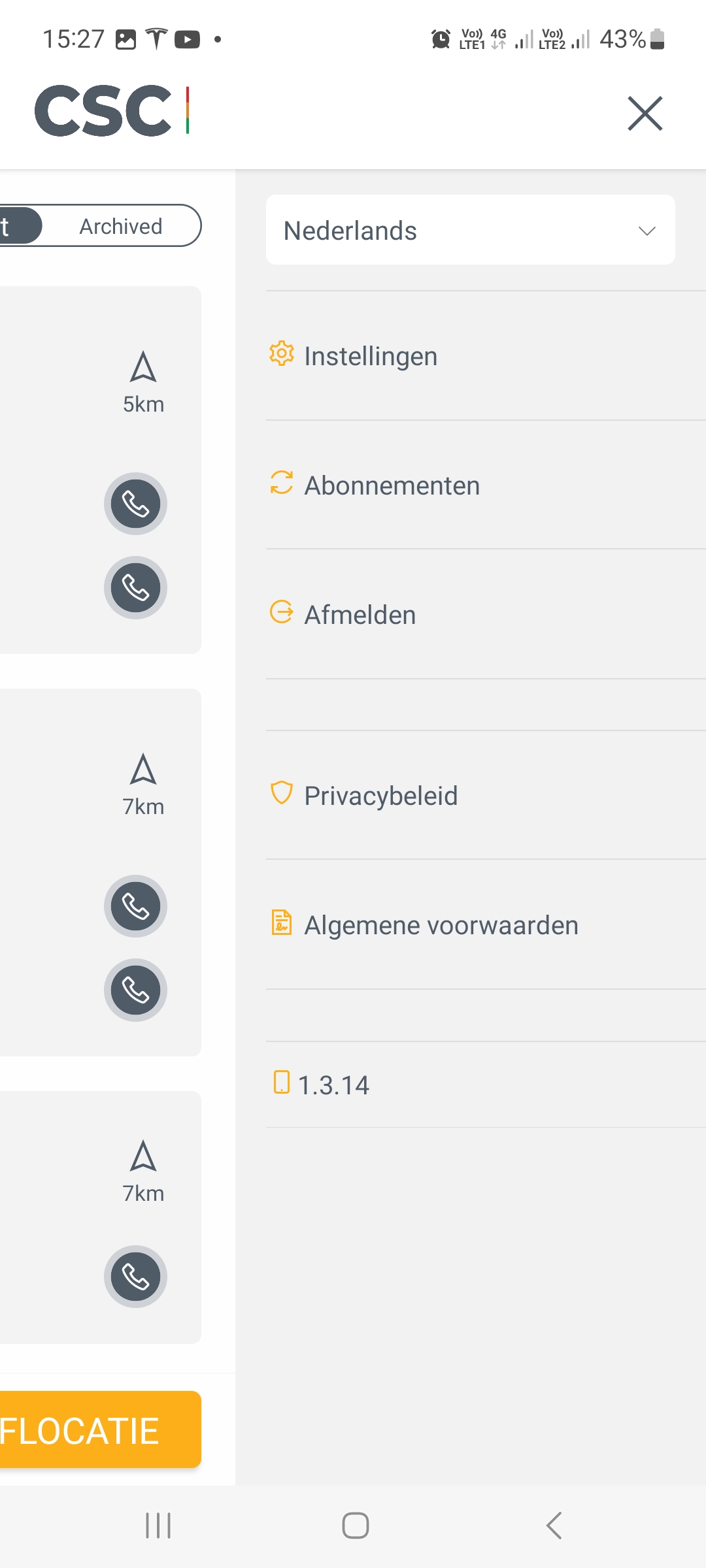This screenshot has width=706, height=1568.
Task: Open the Nederlands language dropdown
Action: [471, 230]
